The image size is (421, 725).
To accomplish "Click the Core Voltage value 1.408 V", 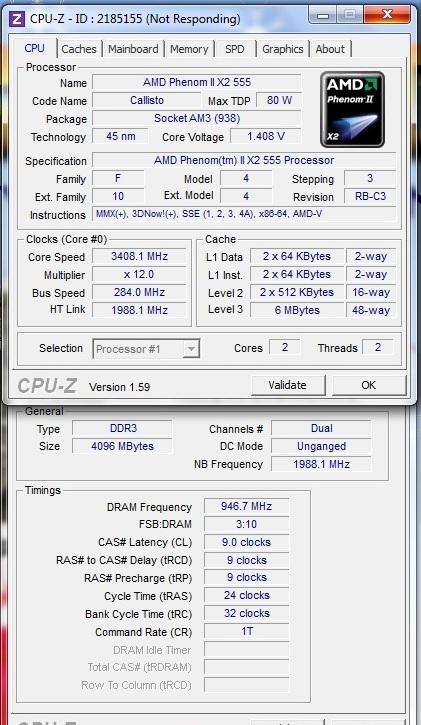I will pyautogui.click(x=266, y=136).
